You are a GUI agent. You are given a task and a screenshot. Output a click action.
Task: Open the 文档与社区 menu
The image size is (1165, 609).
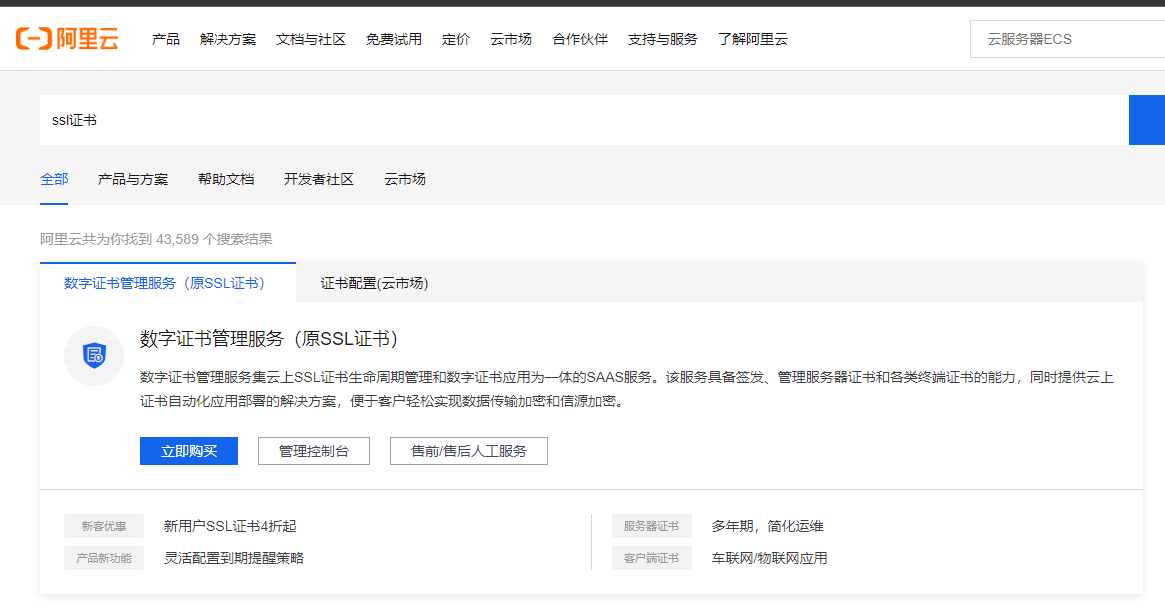(x=311, y=39)
